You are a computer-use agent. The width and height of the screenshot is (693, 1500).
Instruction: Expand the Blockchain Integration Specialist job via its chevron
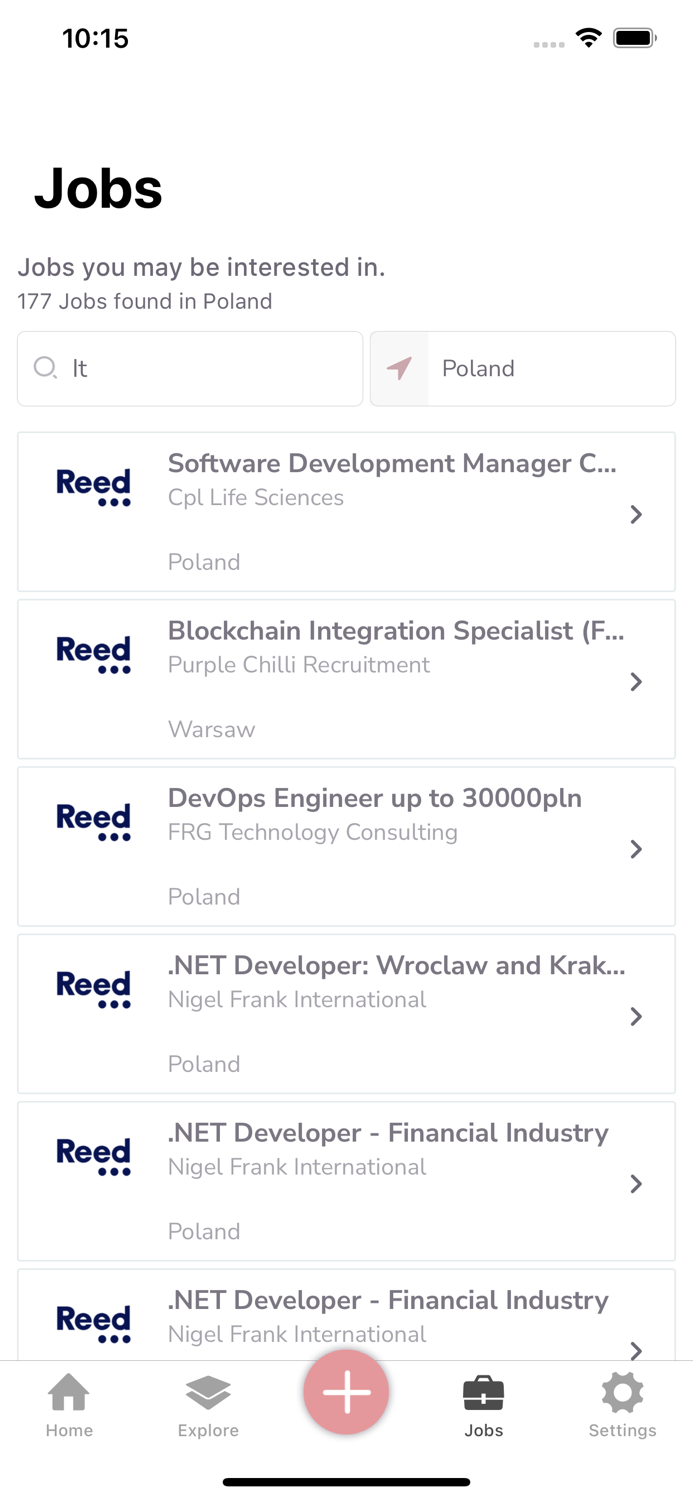pos(637,681)
